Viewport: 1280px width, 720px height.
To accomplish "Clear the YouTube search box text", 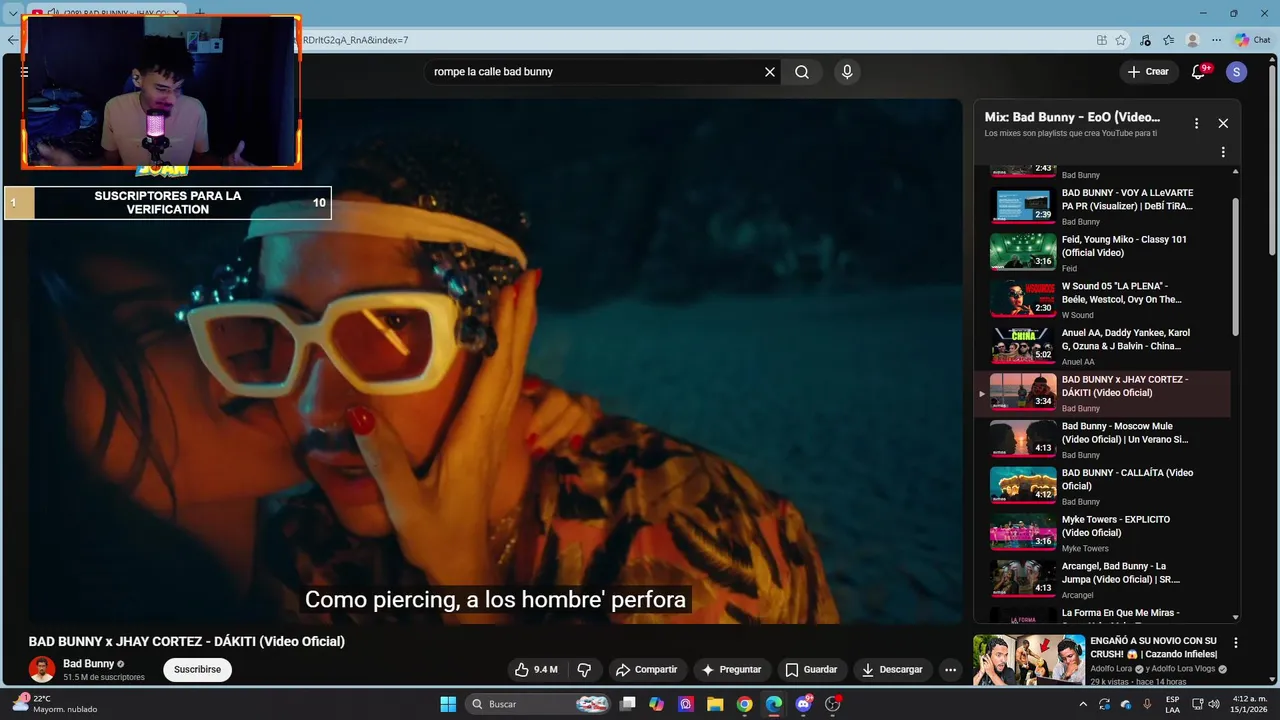I will tap(770, 72).
